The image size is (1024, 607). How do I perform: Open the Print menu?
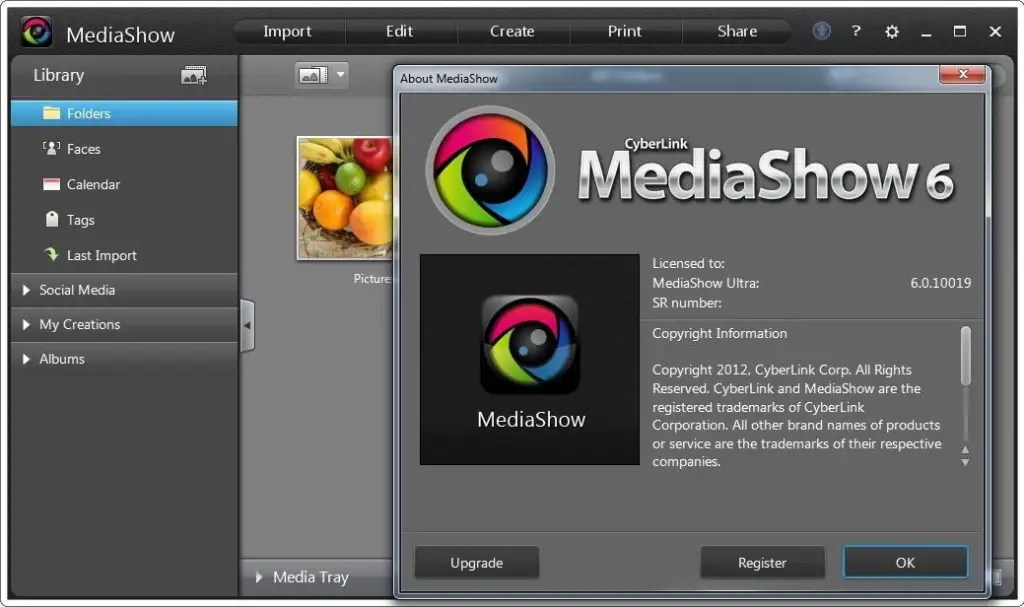(x=625, y=31)
